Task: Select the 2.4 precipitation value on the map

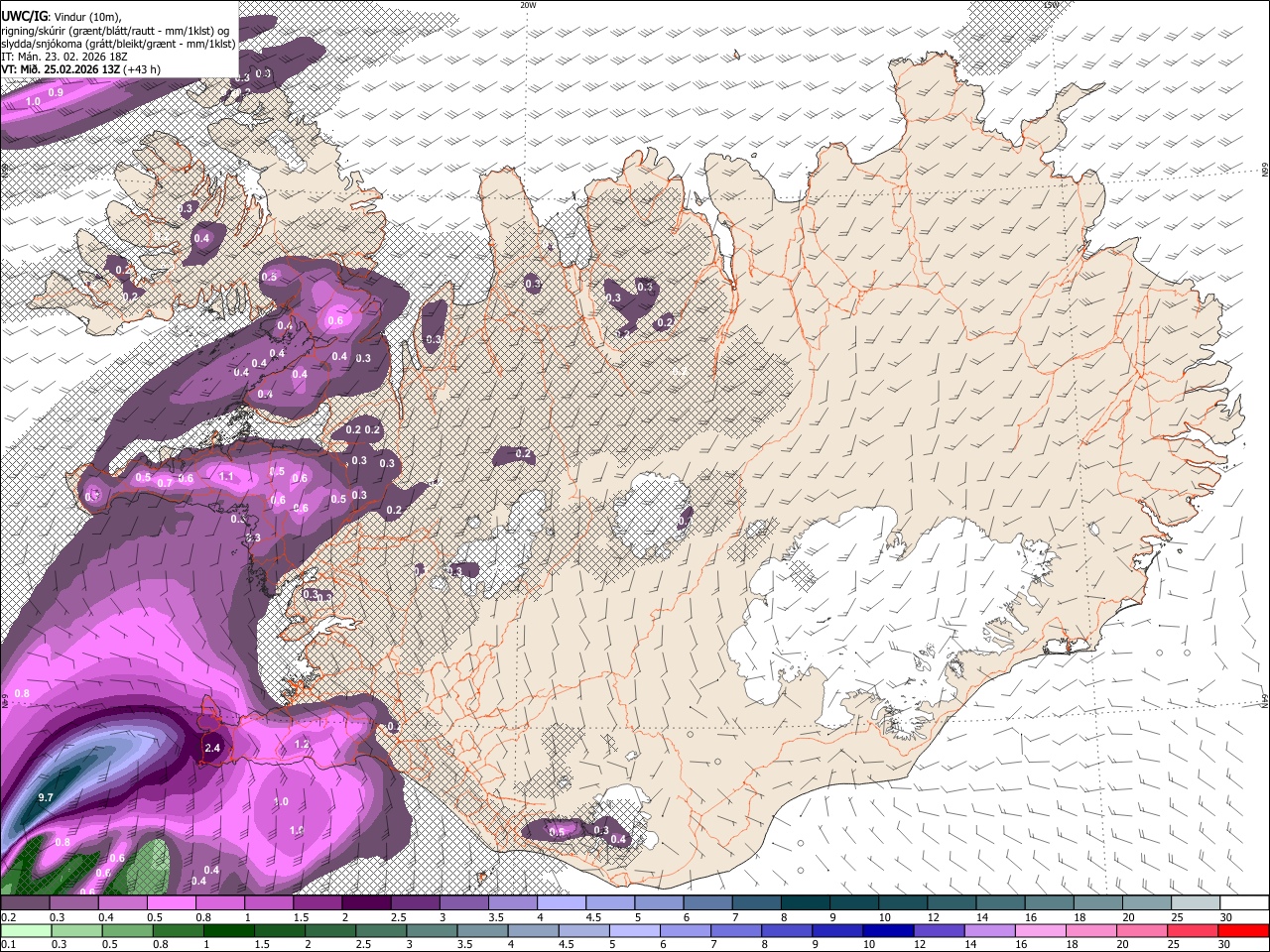Action: click(211, 748)
